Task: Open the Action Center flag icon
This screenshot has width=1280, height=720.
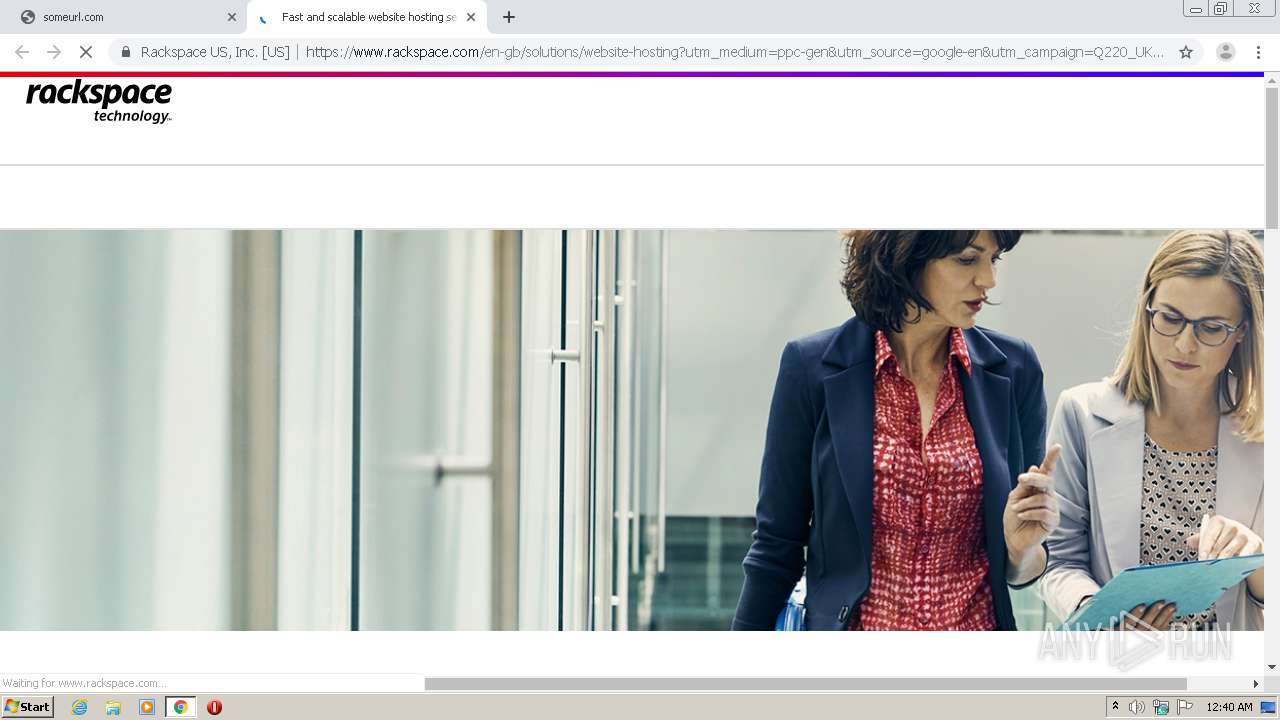Action: 1185,707
